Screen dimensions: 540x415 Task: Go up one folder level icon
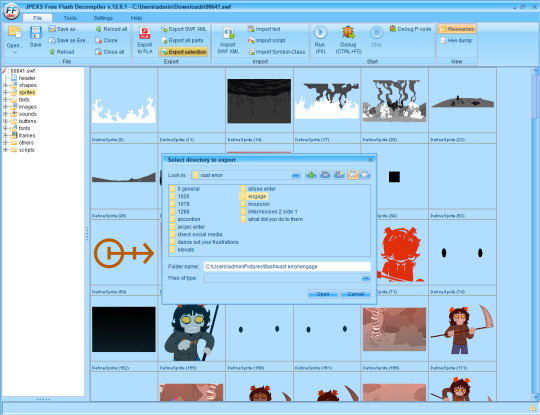[x=311, y=175]
